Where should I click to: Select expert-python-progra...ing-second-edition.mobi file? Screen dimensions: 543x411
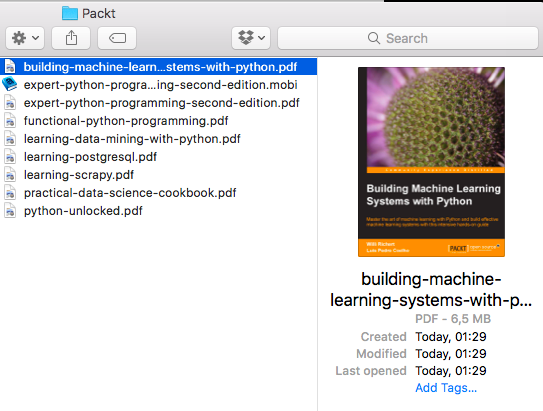[158, 85]
